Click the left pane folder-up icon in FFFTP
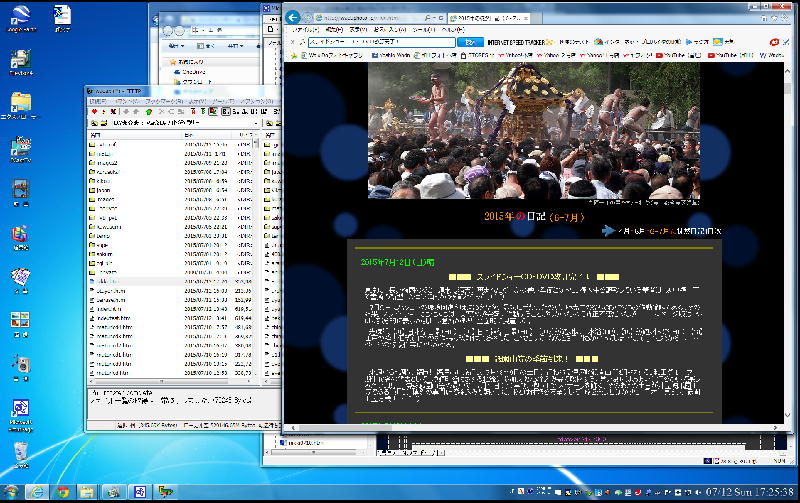The image size is (800, 503). (94, 123)
